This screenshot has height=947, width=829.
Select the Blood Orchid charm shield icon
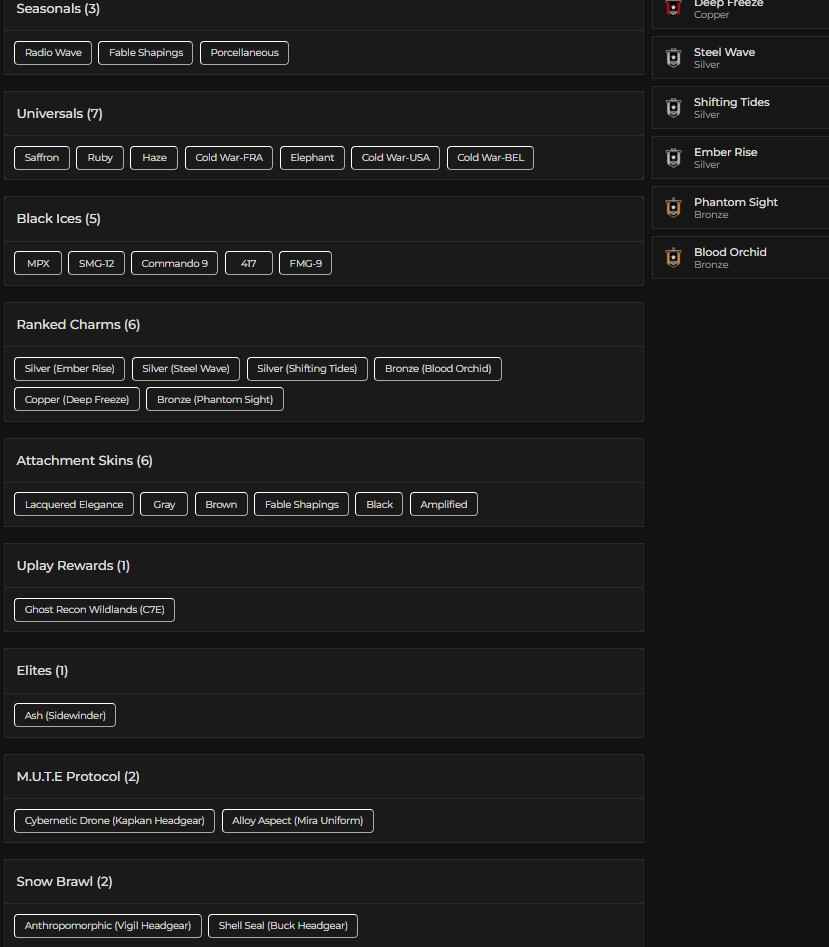coord(673,257)
